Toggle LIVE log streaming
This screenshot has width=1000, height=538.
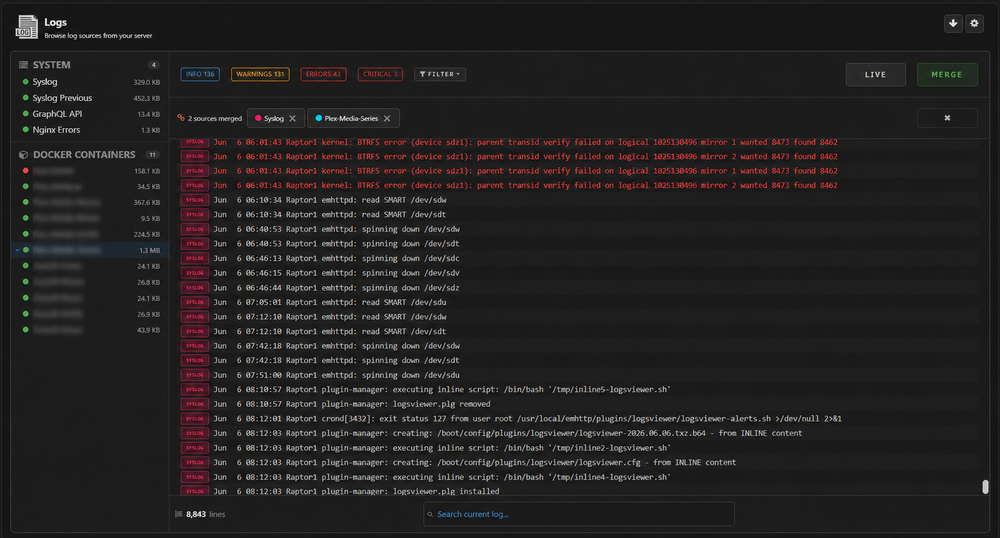click(x=875, y=75)
